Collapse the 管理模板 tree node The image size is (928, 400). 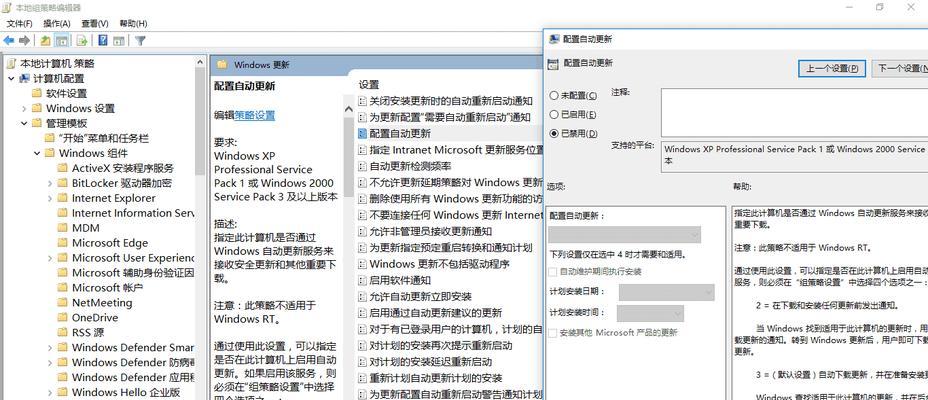[24, 124]
